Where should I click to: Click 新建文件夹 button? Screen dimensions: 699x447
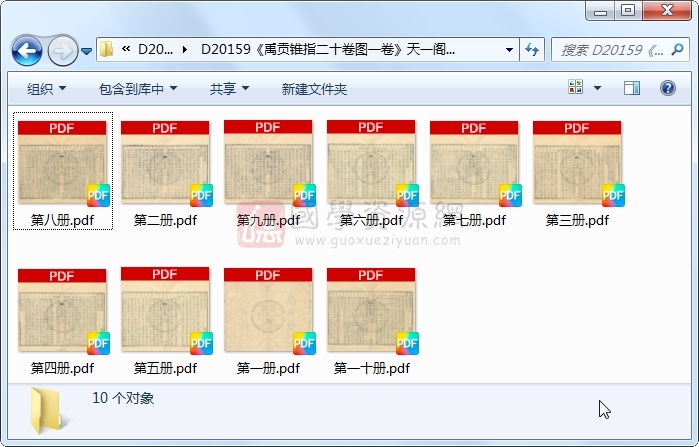click(x=314, y=89)
